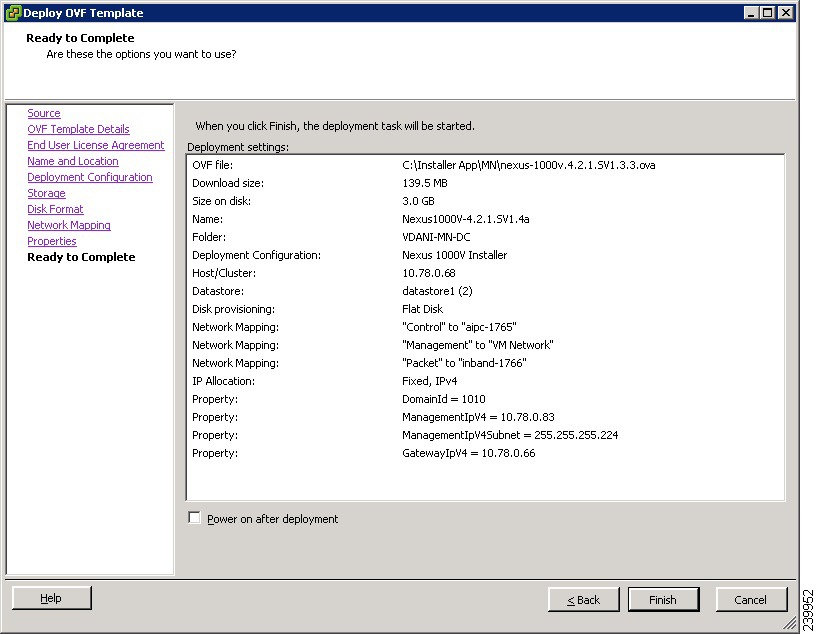Close the Deploy OVF Template window
The image size is (816, 634).
point(785,12)
